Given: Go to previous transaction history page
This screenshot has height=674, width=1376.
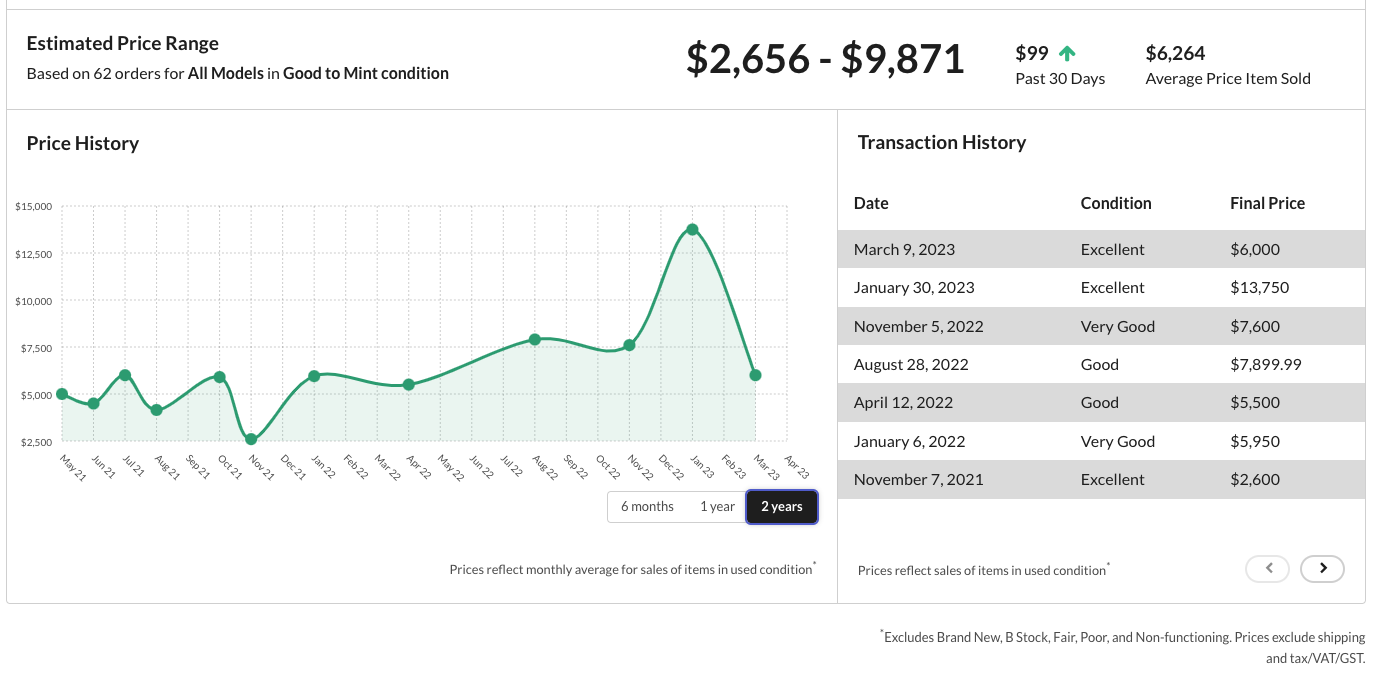Looking at the screenshot, I should point(1268,568).
